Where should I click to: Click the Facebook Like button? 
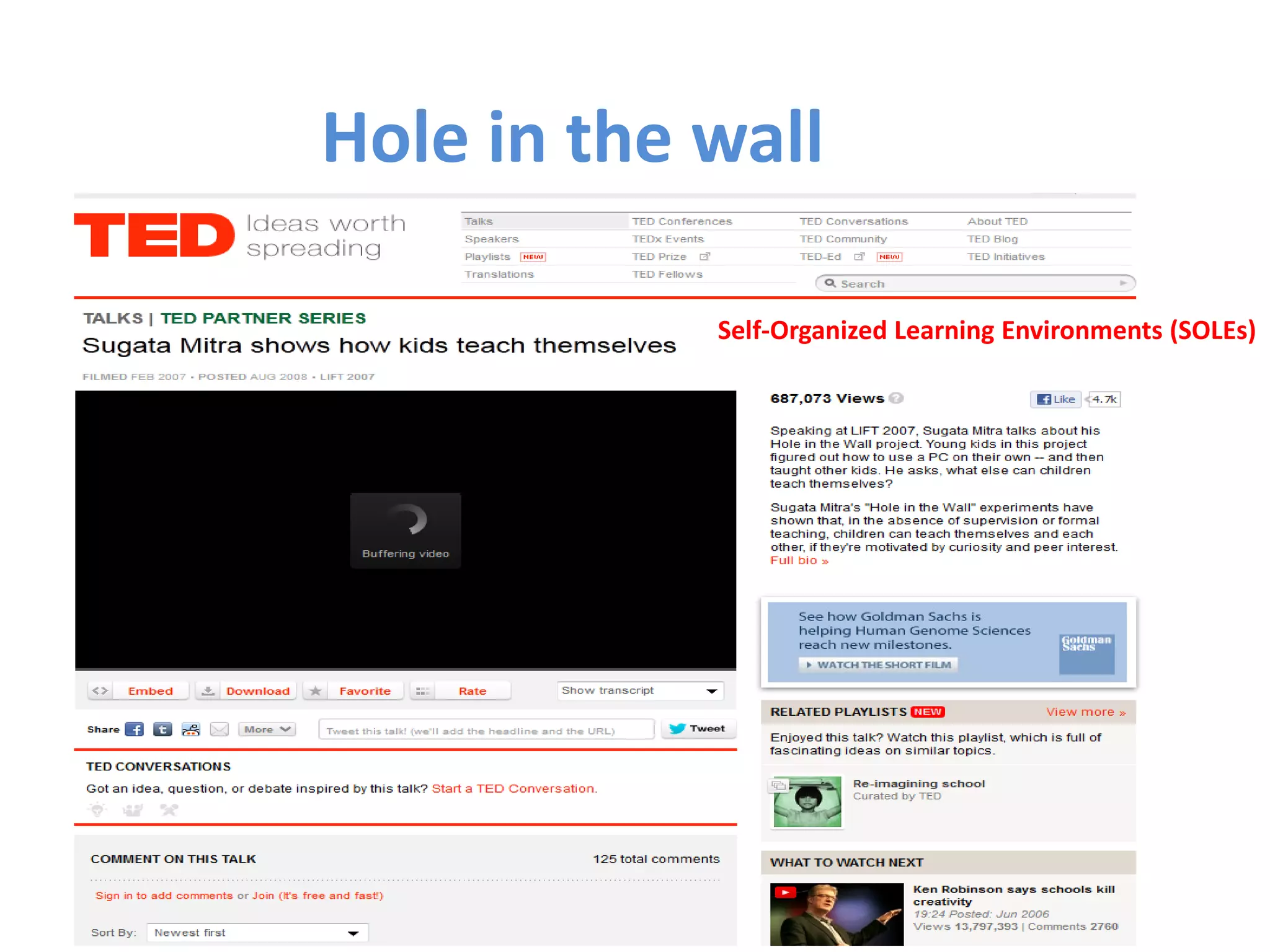pos(1055,399)
